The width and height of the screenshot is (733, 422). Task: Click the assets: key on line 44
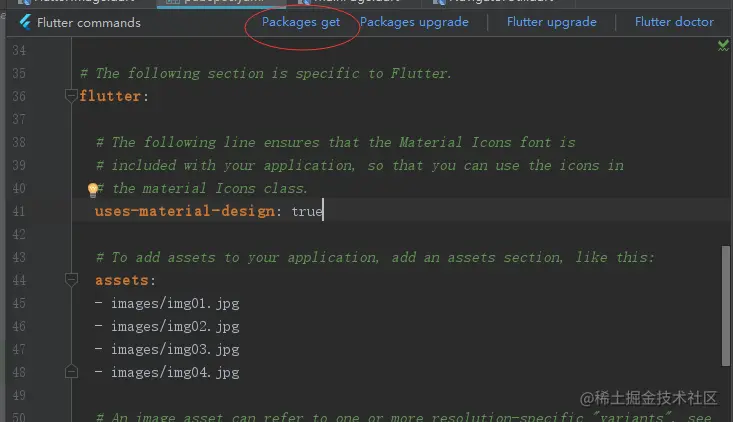click(x=125, y=280)
